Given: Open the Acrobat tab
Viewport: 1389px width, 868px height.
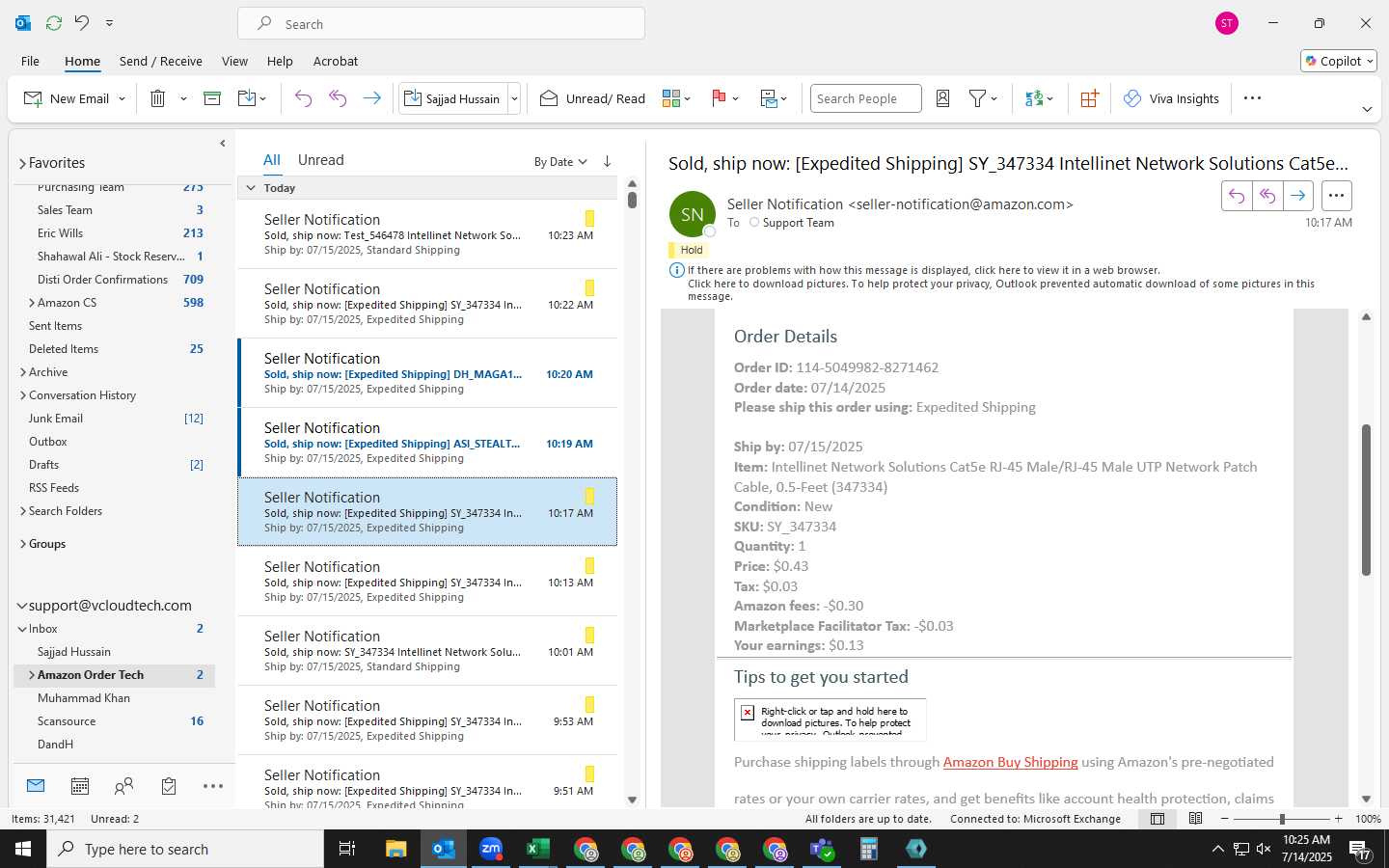Looking at the screenshot, I should coord(336,61).
